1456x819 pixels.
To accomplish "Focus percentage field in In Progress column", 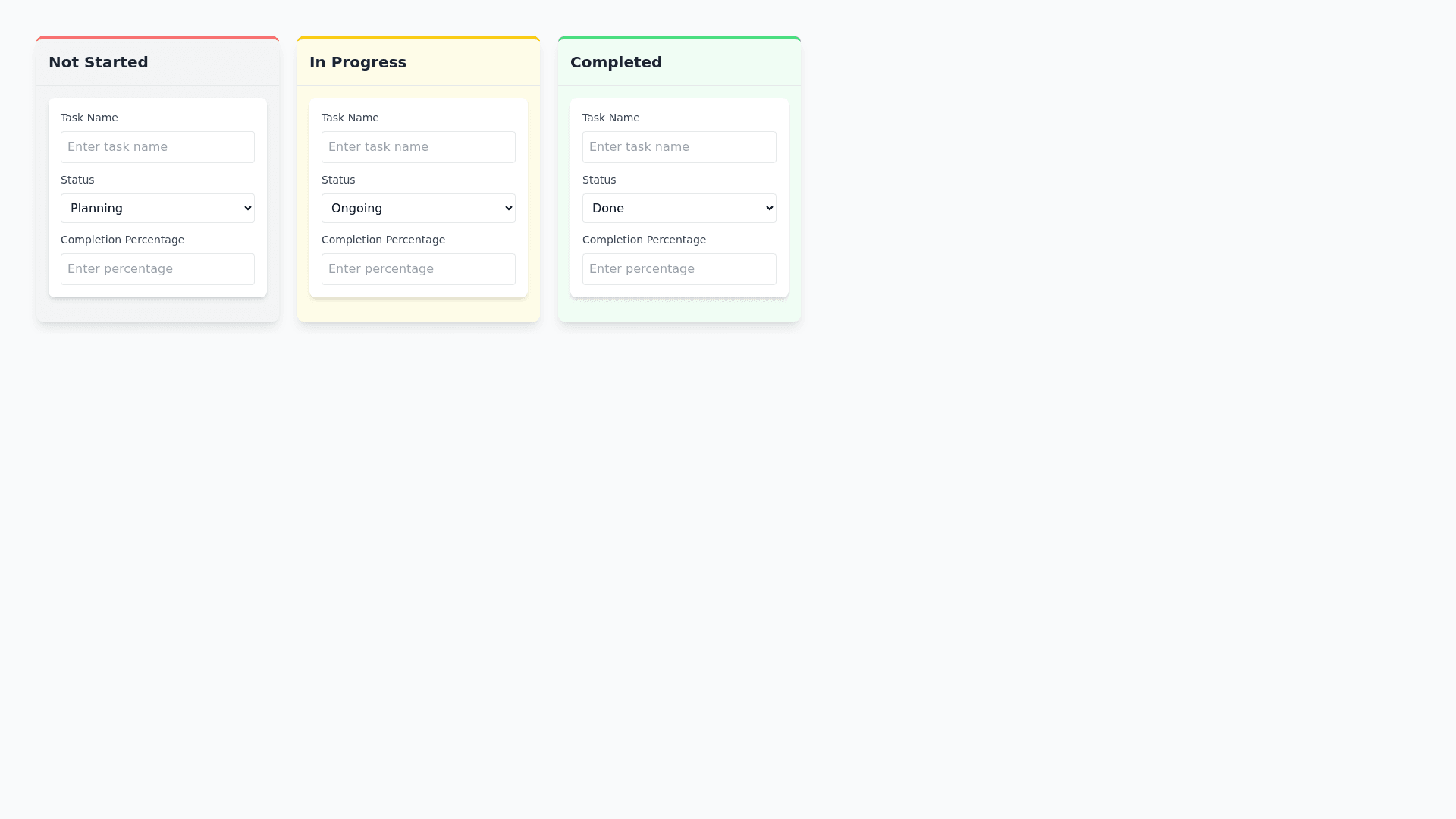I will (418, 269).
